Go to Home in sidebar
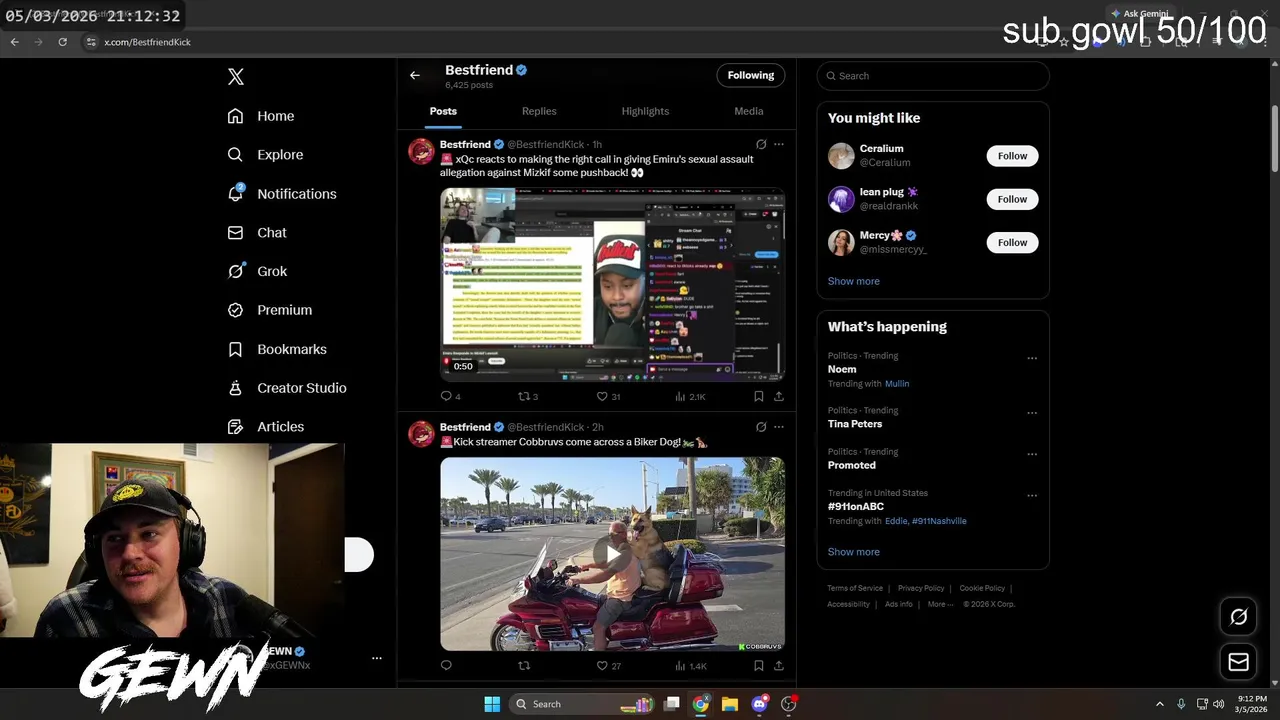Screen dimensions: 1280x720 click(261, 116)
